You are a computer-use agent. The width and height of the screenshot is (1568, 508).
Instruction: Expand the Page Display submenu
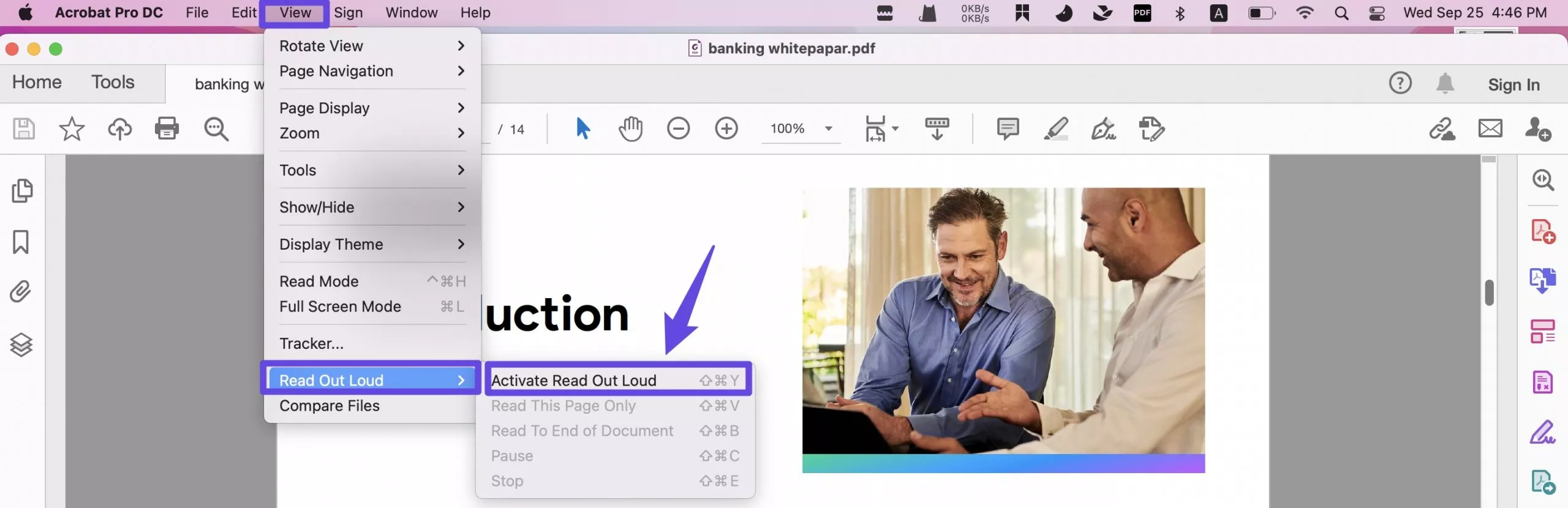pos(372,108)
